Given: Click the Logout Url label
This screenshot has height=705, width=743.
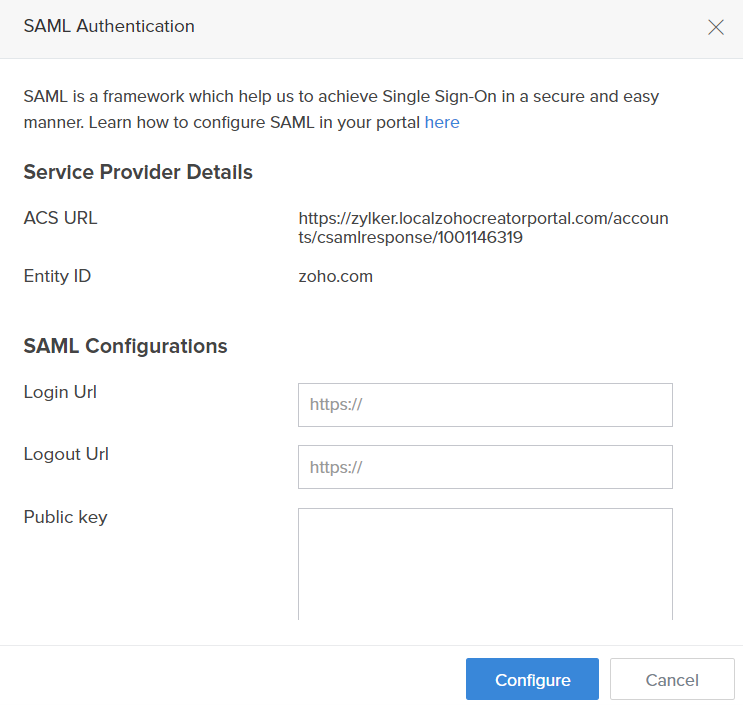Looking at the screenshot, I should click(x=66, y=454).
